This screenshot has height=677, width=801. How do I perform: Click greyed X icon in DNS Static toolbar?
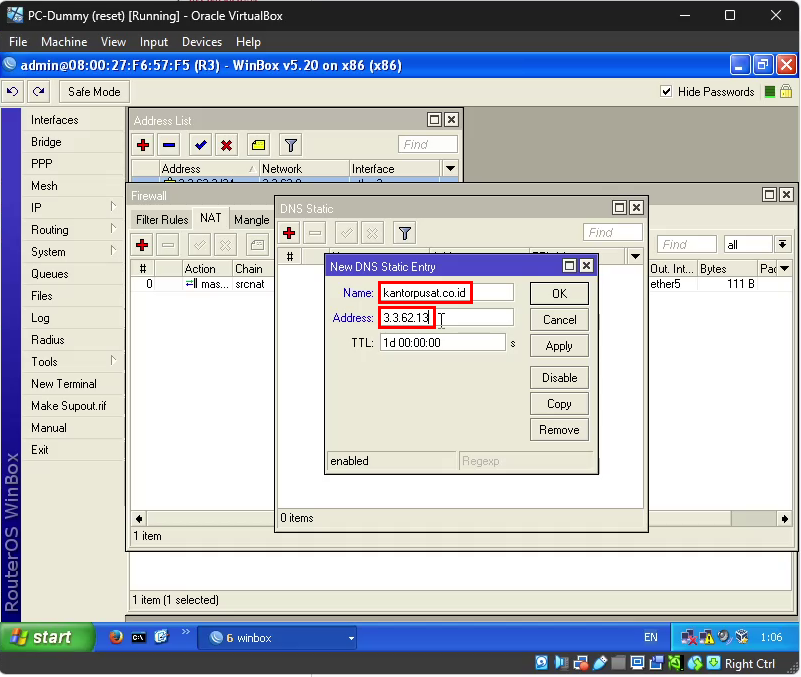[372, 233]
